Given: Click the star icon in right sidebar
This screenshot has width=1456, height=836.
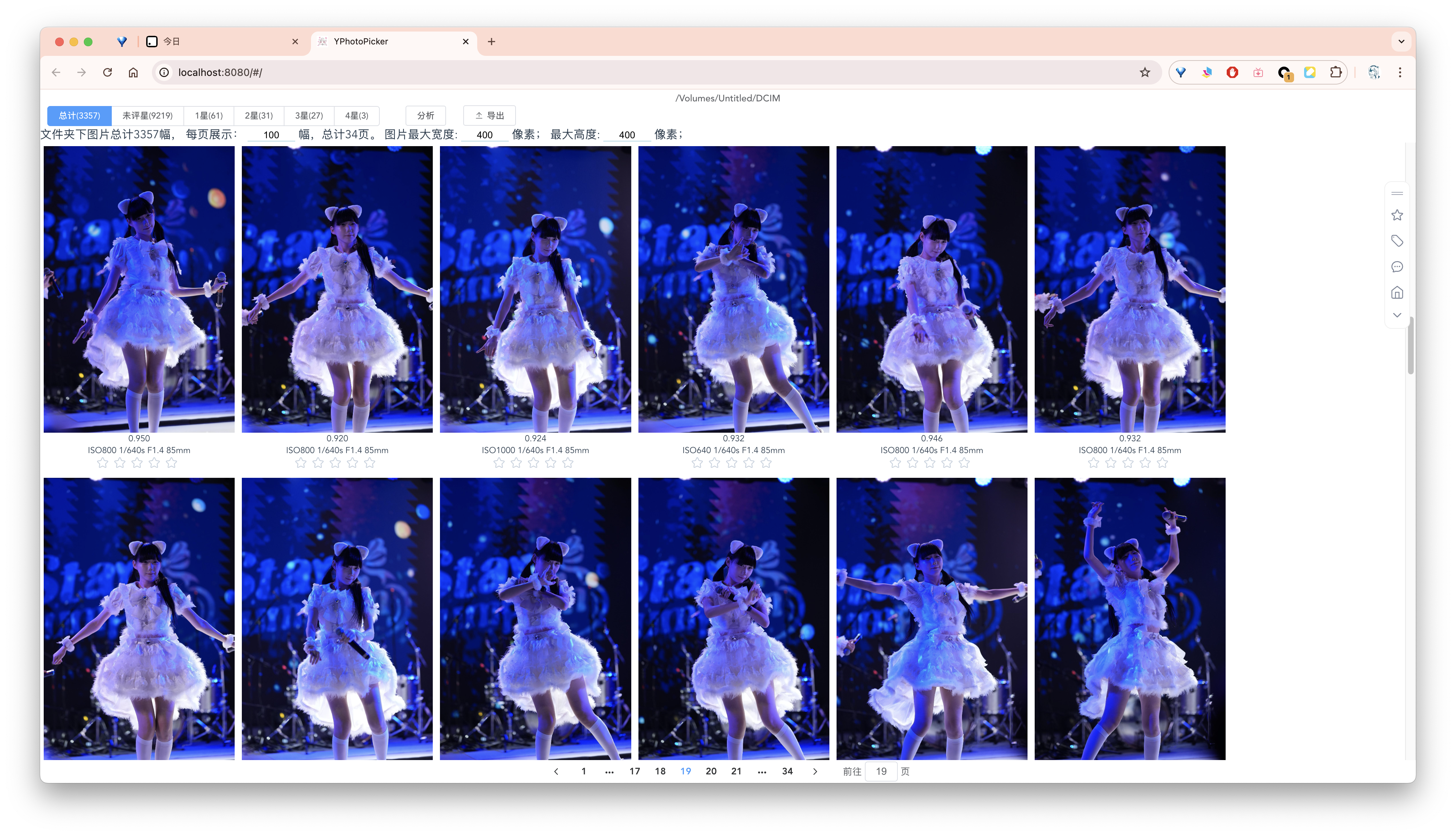Looking at the screenshot, I should 1397,215.
